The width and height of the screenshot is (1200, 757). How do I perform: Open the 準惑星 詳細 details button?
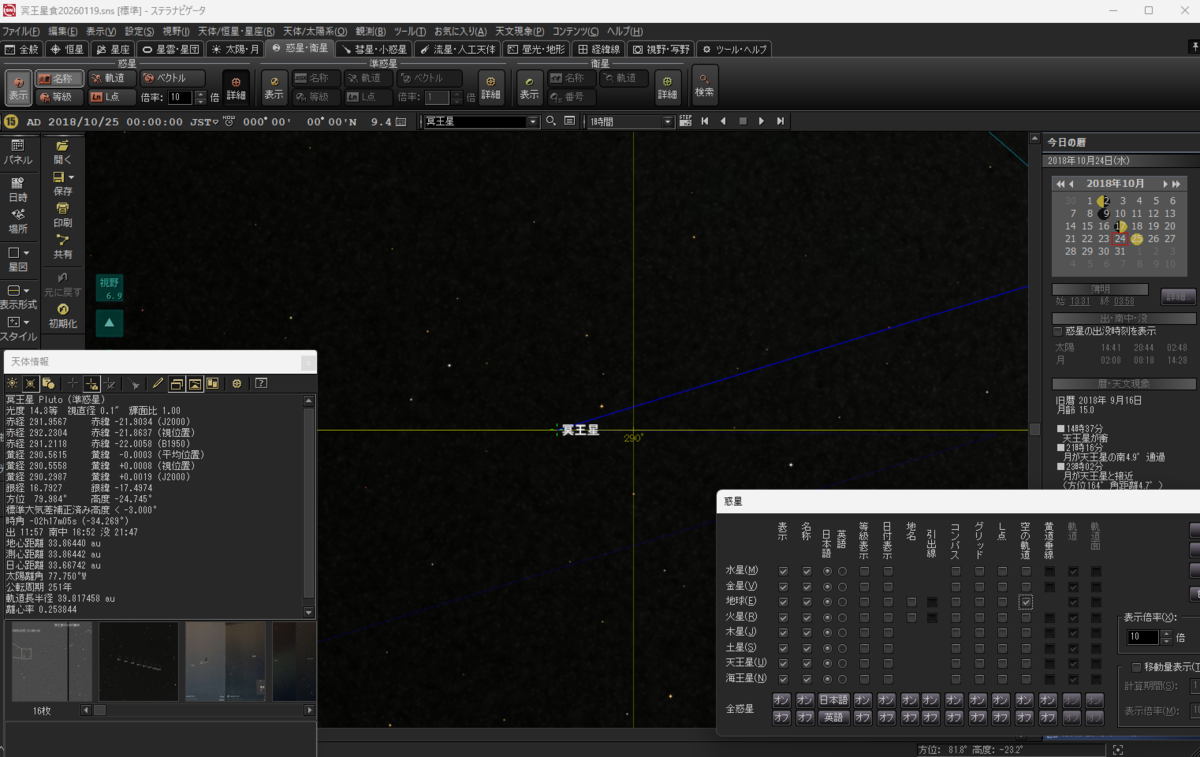pyautogui.click(x=490, y=87)
